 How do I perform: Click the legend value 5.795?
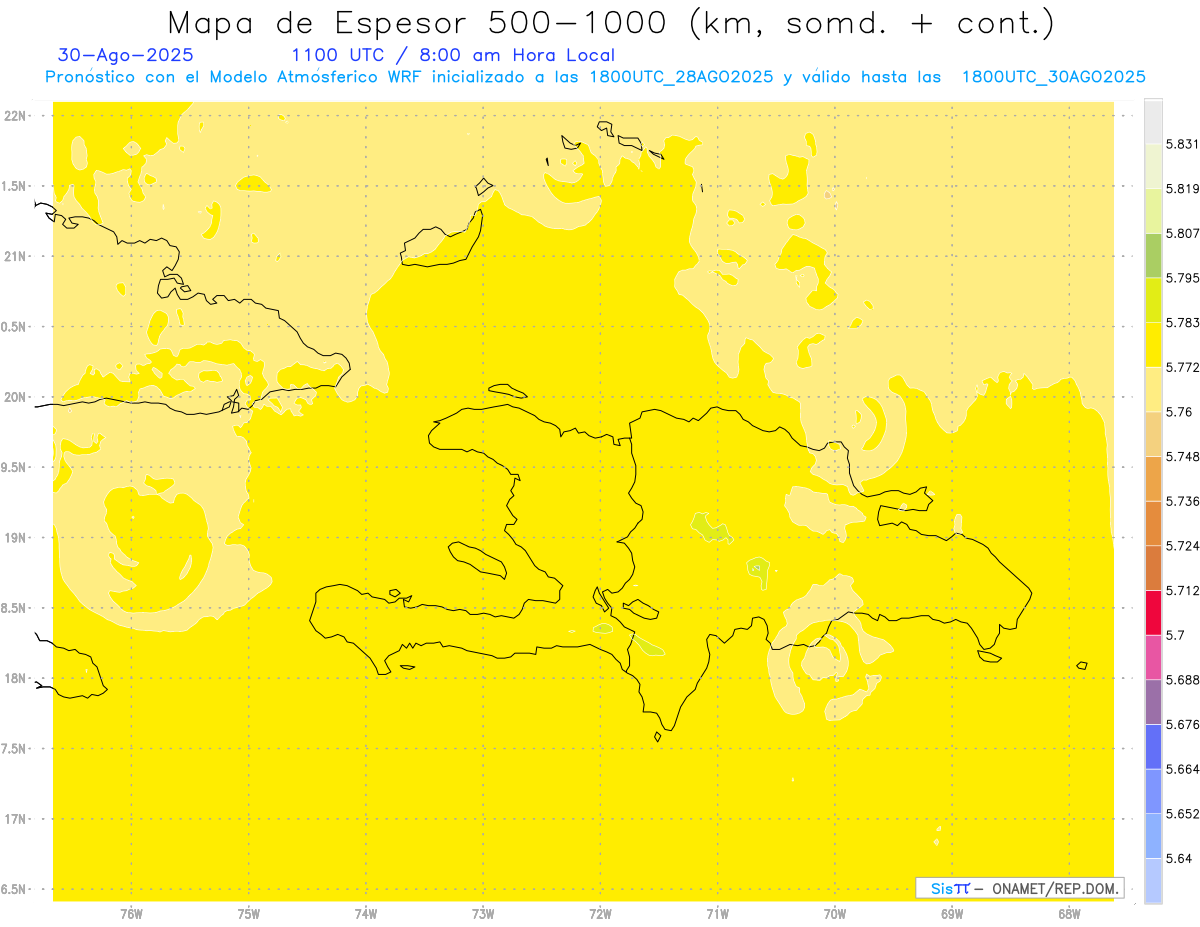[x=1183, y=278]
